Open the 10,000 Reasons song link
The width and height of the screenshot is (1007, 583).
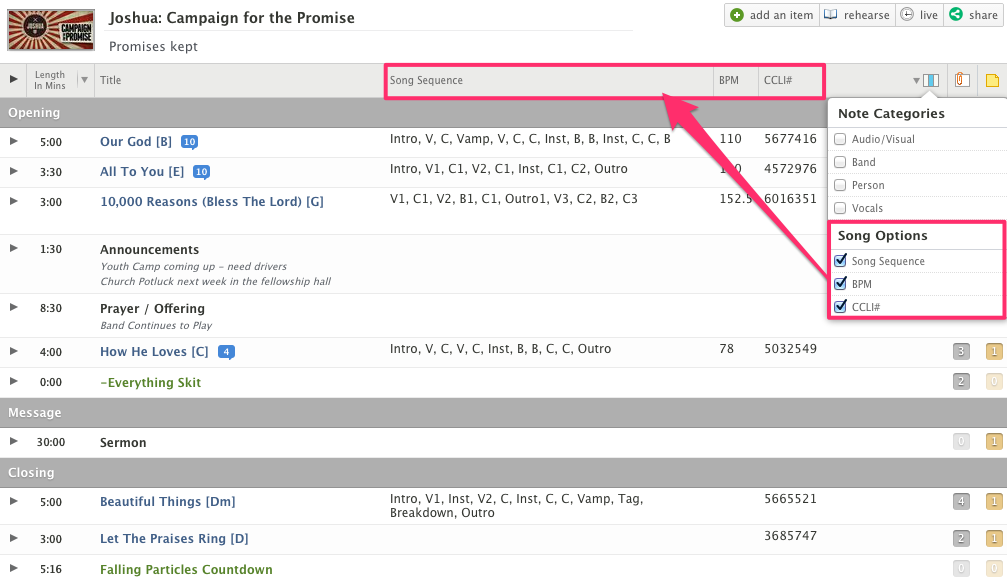211,202
